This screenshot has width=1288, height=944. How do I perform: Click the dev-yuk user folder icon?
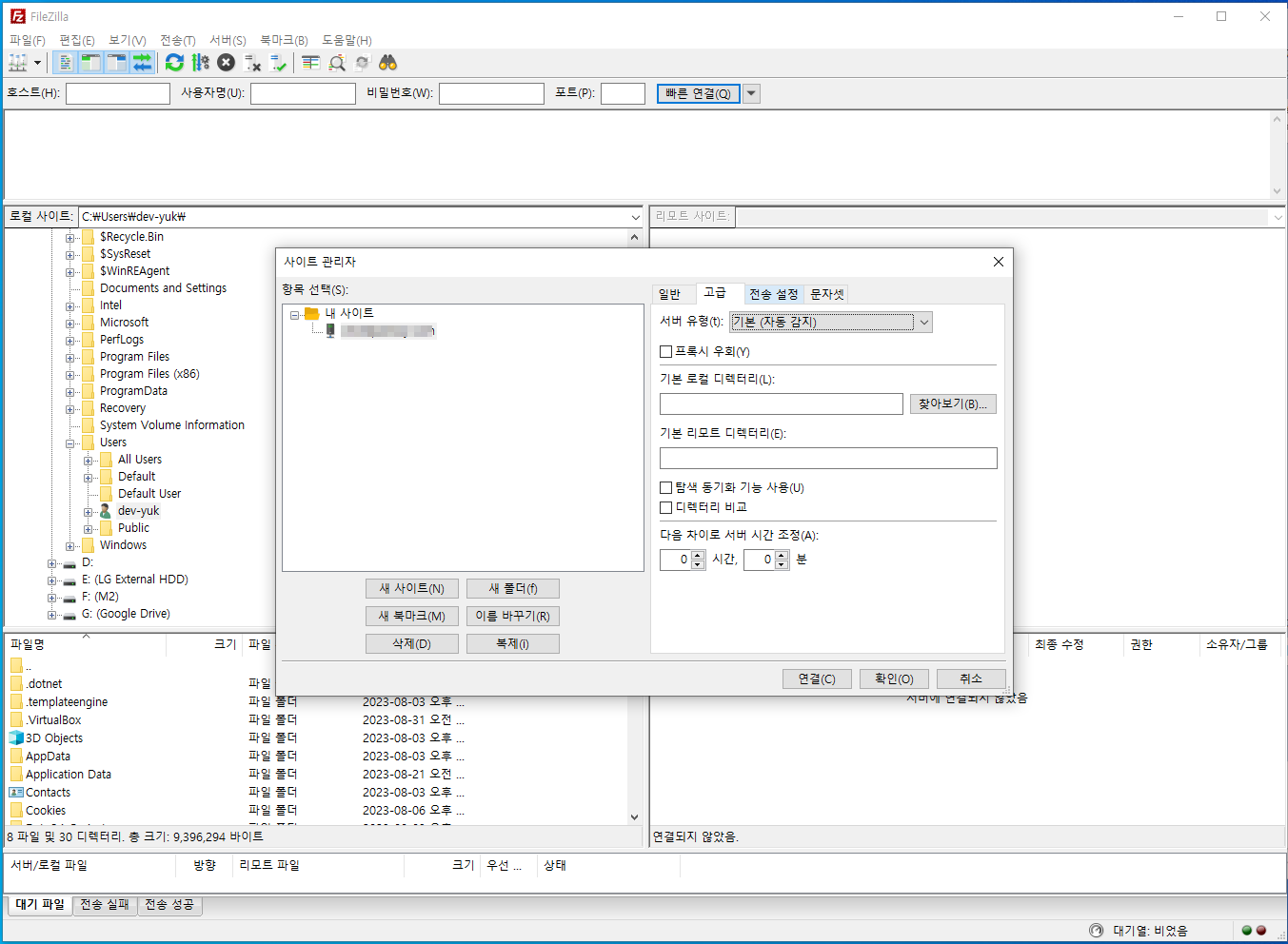coord(106,511)
